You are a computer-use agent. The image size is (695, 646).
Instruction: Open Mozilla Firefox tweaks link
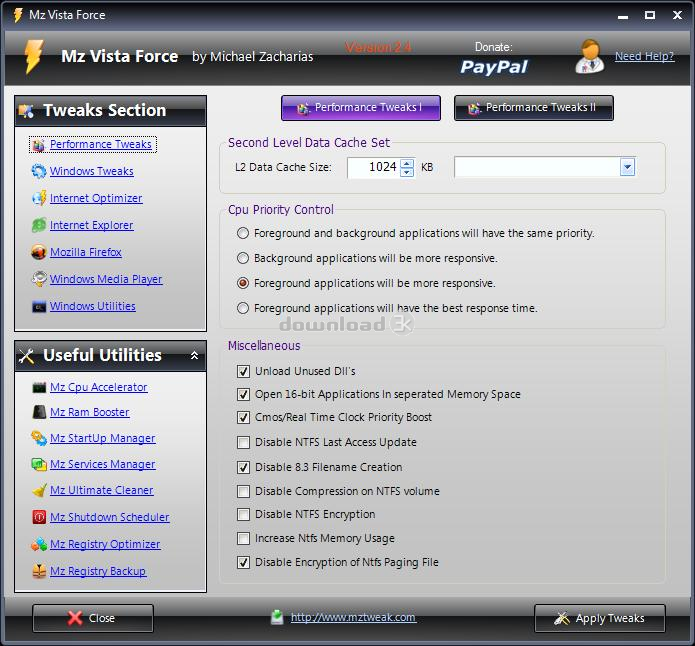[86, 252]
